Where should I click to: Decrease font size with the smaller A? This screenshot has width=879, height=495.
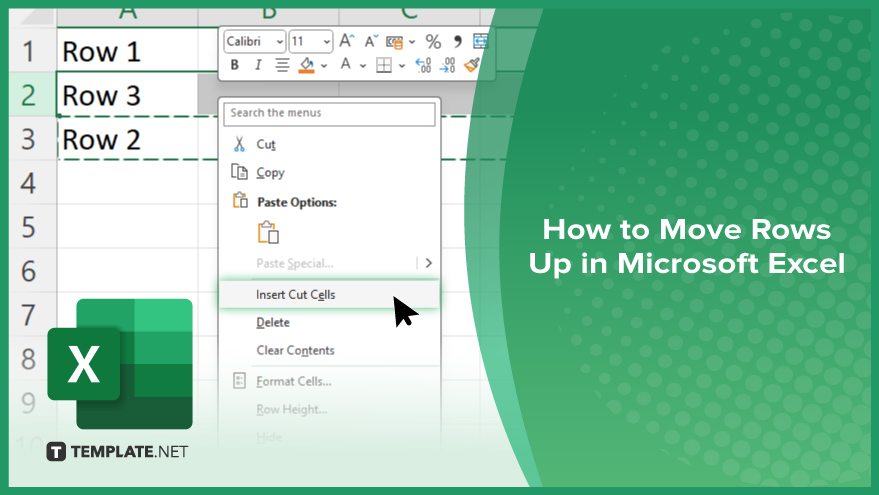[x=371, y=41]
